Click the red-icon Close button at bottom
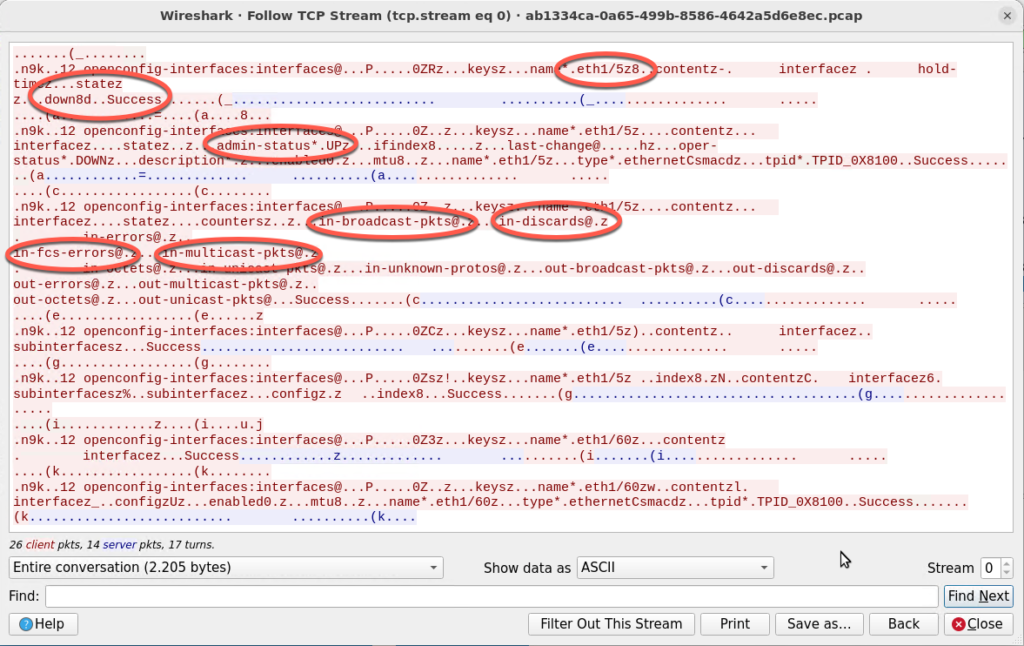Image resolution: width=1024 pixels, height=646 pixels. (x=978, y=623)
